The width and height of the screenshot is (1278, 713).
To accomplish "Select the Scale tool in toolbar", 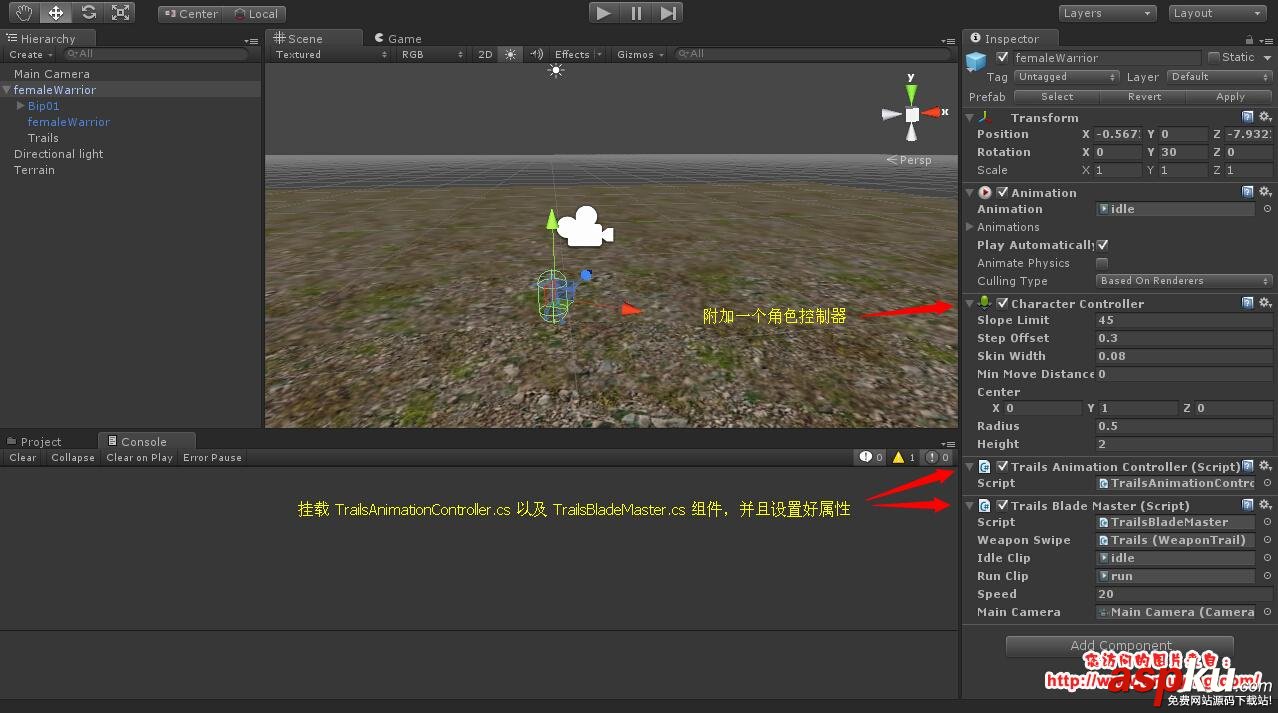I will (x=120, y=13).
